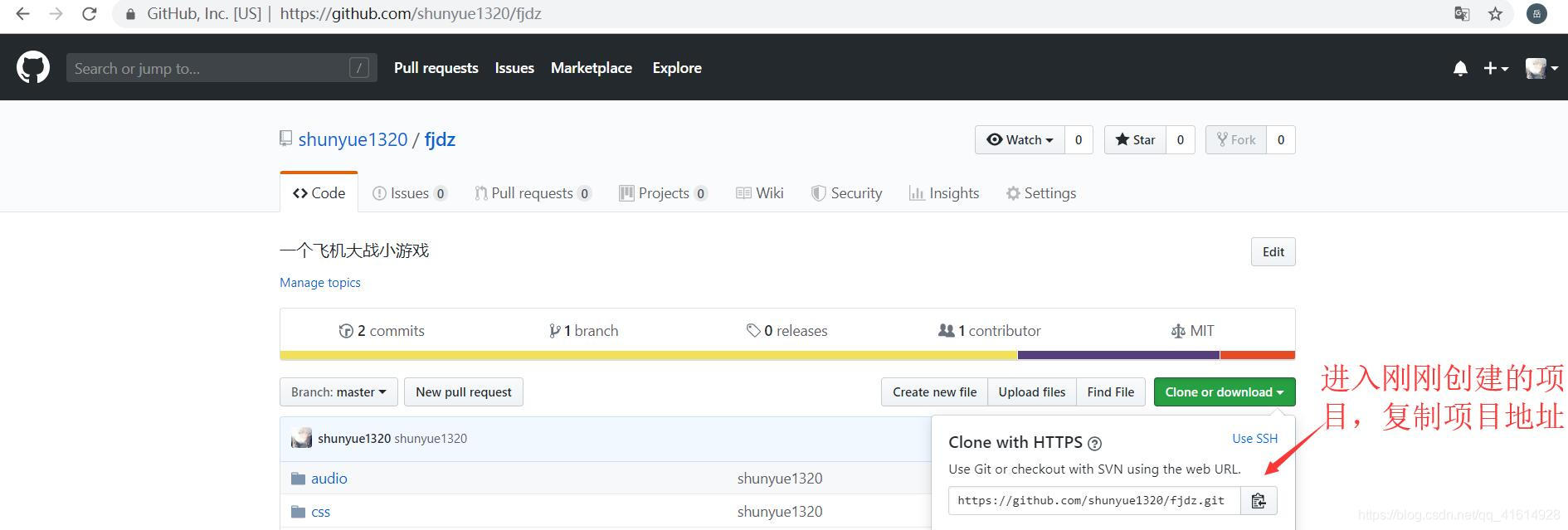This screenshot has width=1568, height=530.
Task: Bookmark this page with the star icon
Action: point(1495,14)
